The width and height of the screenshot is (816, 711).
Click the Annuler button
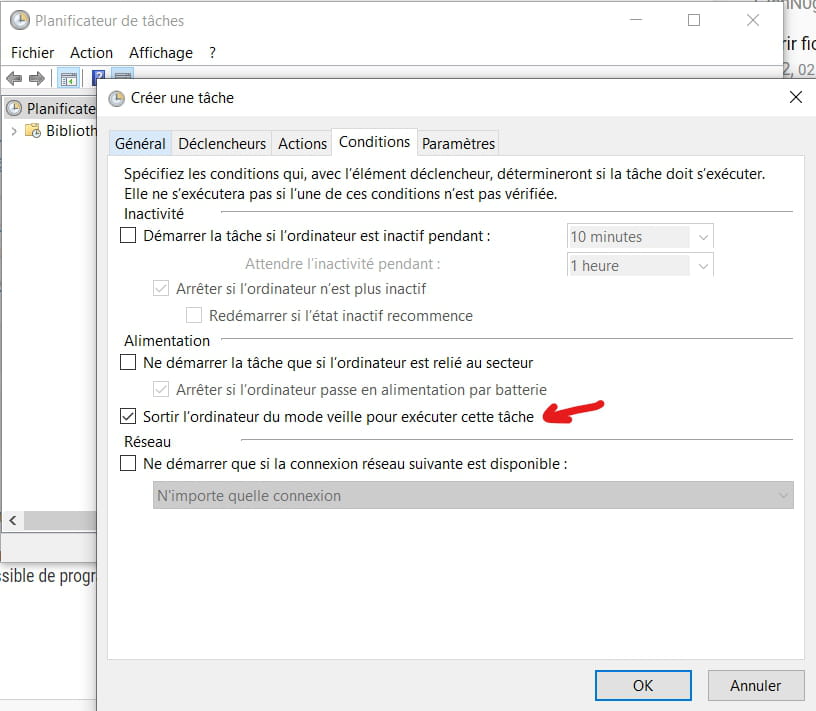tap(755, 685)
